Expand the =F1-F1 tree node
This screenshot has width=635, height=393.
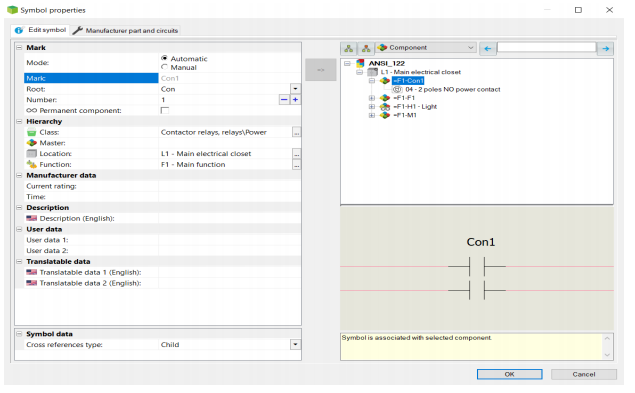[x=371, y=98]
